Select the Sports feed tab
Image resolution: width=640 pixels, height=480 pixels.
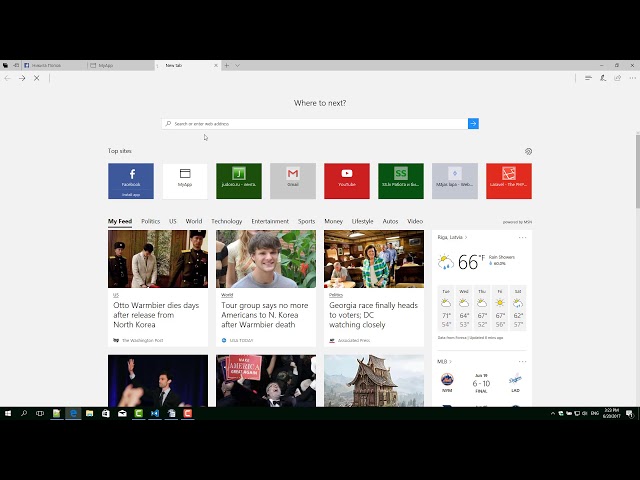(x=307, y=221)
